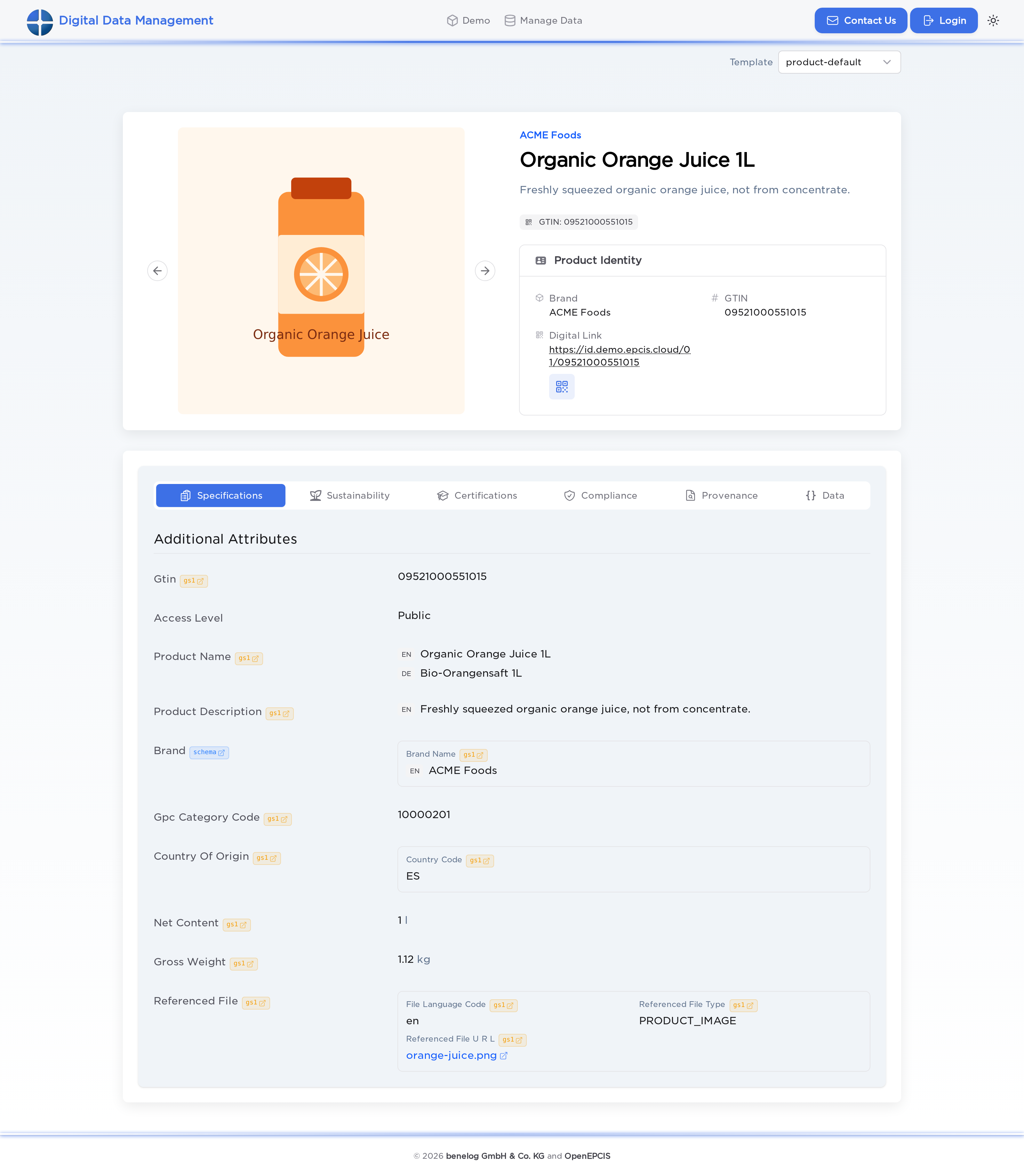Screen dimensions: 1024x1176
Task: Open the Demo navigation item
Action: click(468, 20)
